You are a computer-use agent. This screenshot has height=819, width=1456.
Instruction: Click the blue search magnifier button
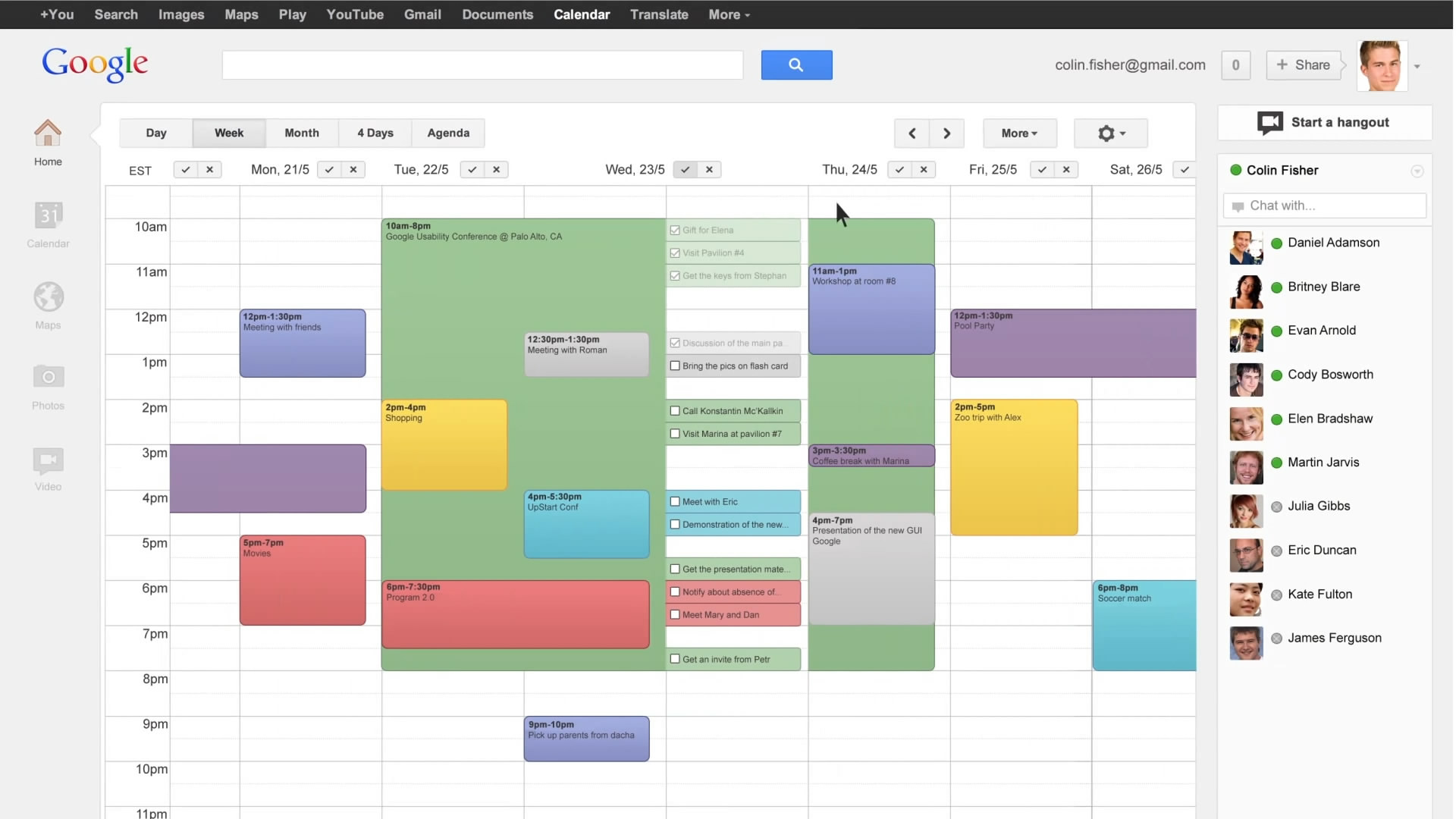click(x=796, y=65)
